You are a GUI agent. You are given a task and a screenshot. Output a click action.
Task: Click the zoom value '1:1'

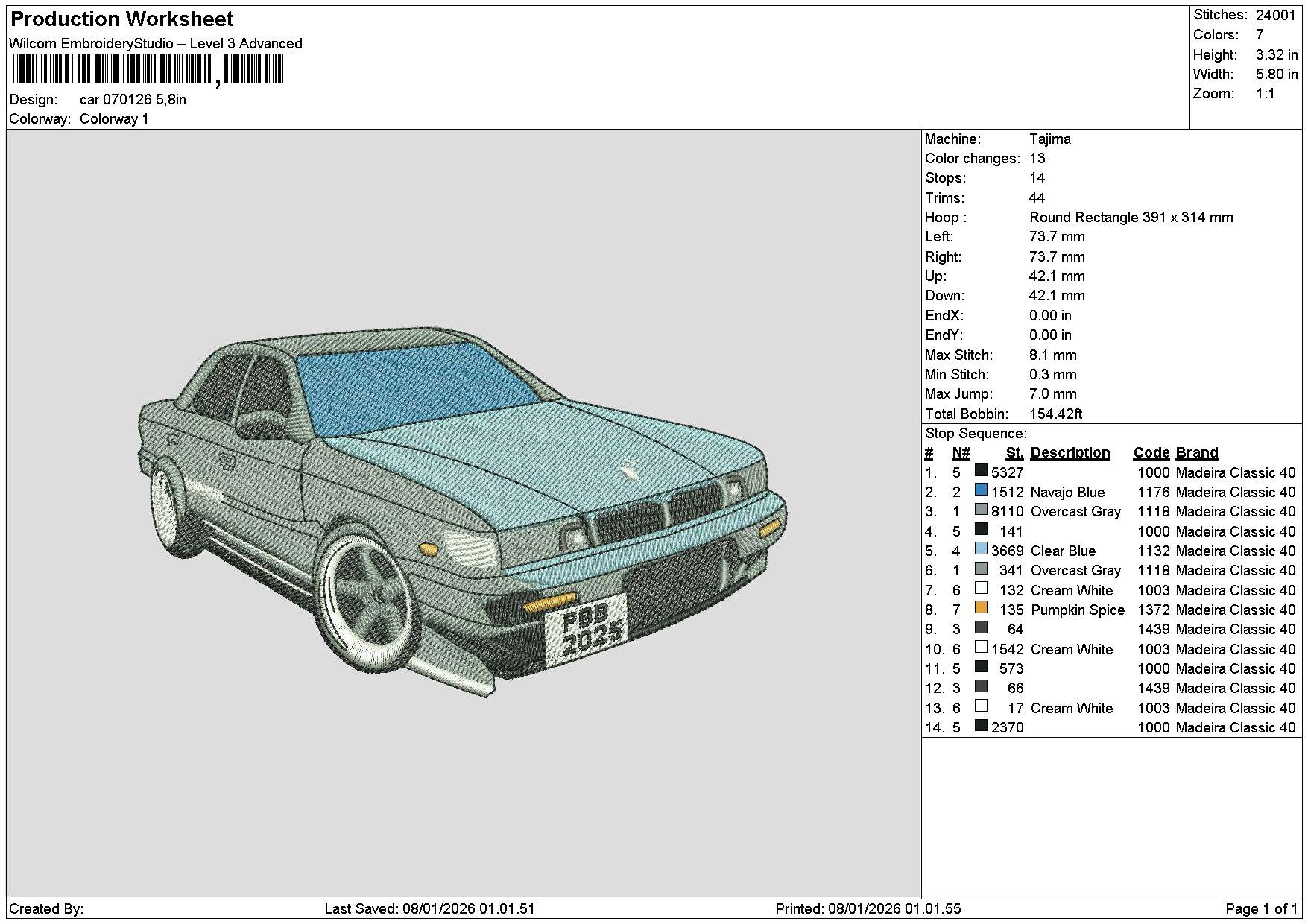pos(1266,94)
